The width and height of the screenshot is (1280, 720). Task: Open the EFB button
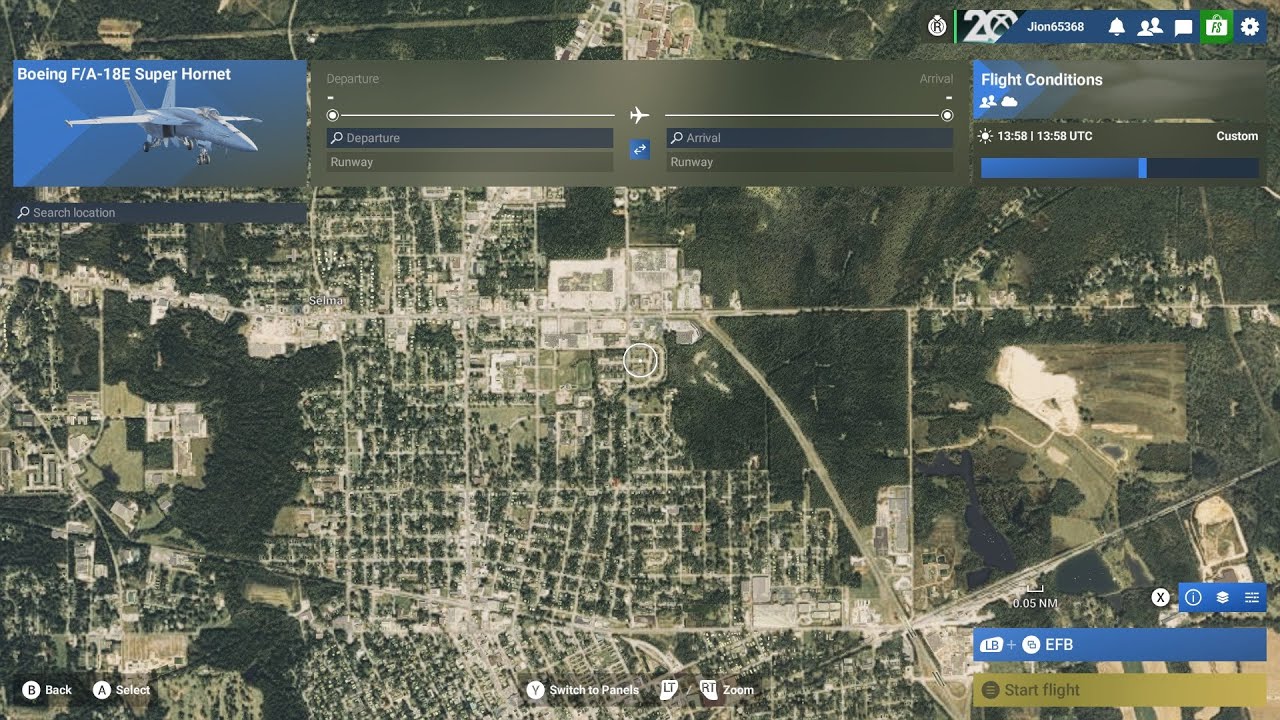1120,645
